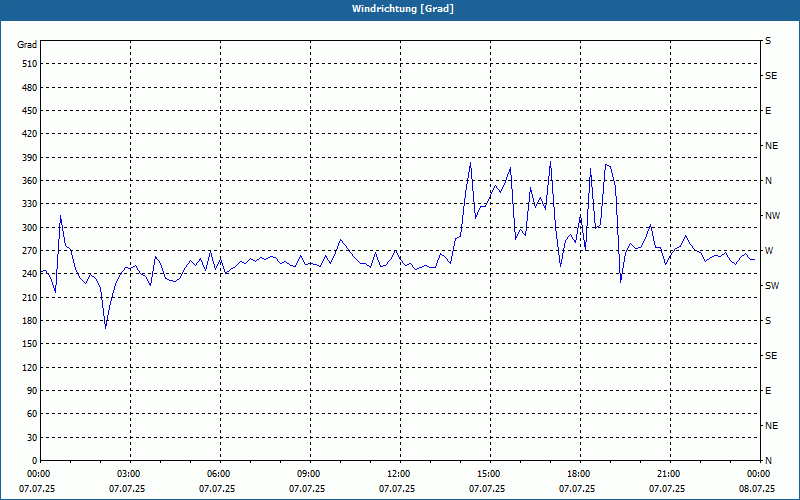This screenshot has height=500, width=800.
Task: Click the 90 y-axis value
Action: [32, 391]
